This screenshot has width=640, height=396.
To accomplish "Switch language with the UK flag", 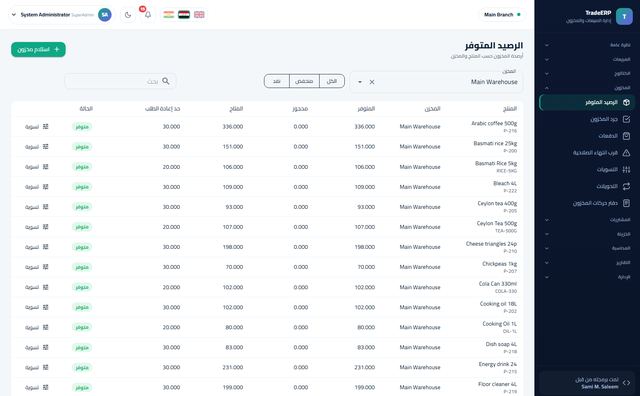I will coord(199,15).
